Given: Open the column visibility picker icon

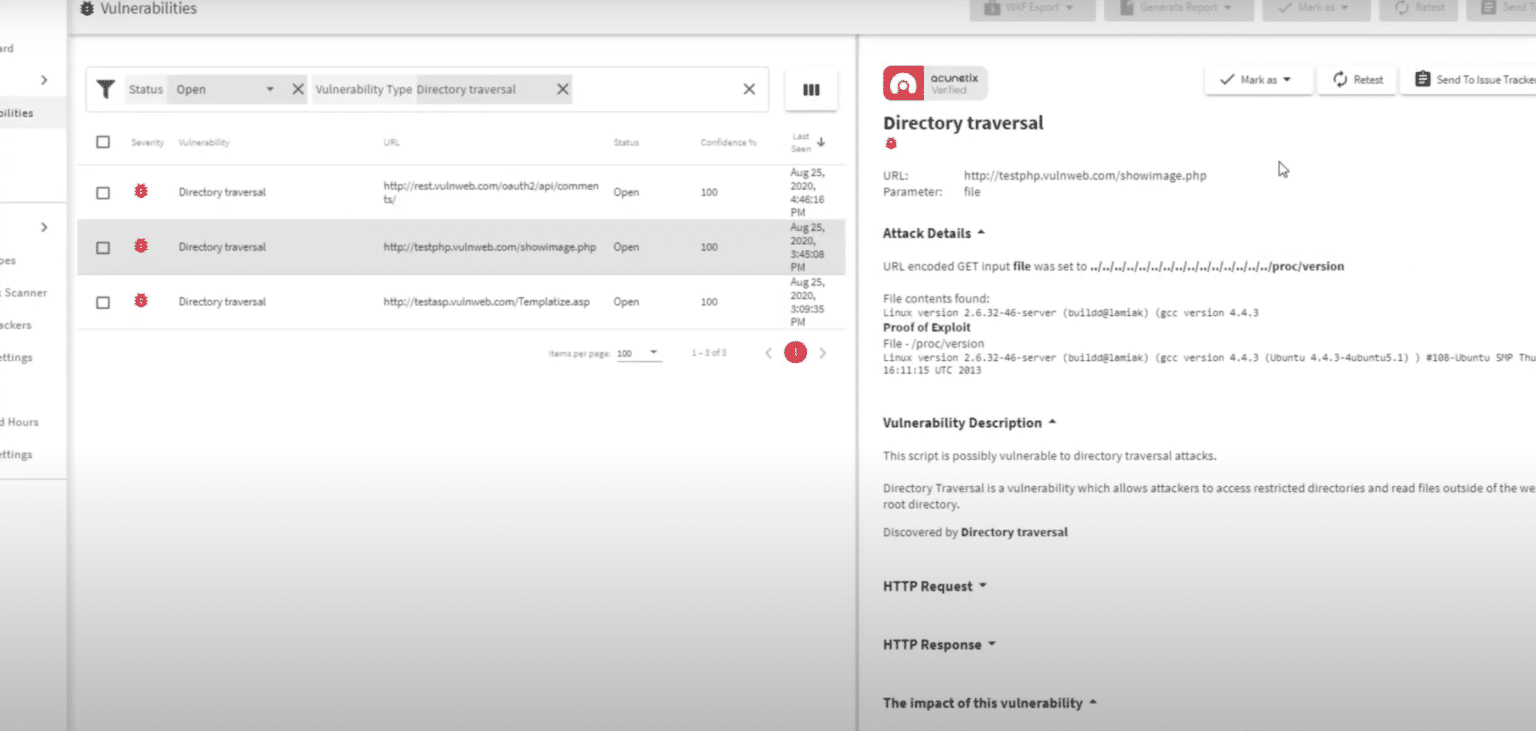Looking at the screenshot, I should [810, 89].
